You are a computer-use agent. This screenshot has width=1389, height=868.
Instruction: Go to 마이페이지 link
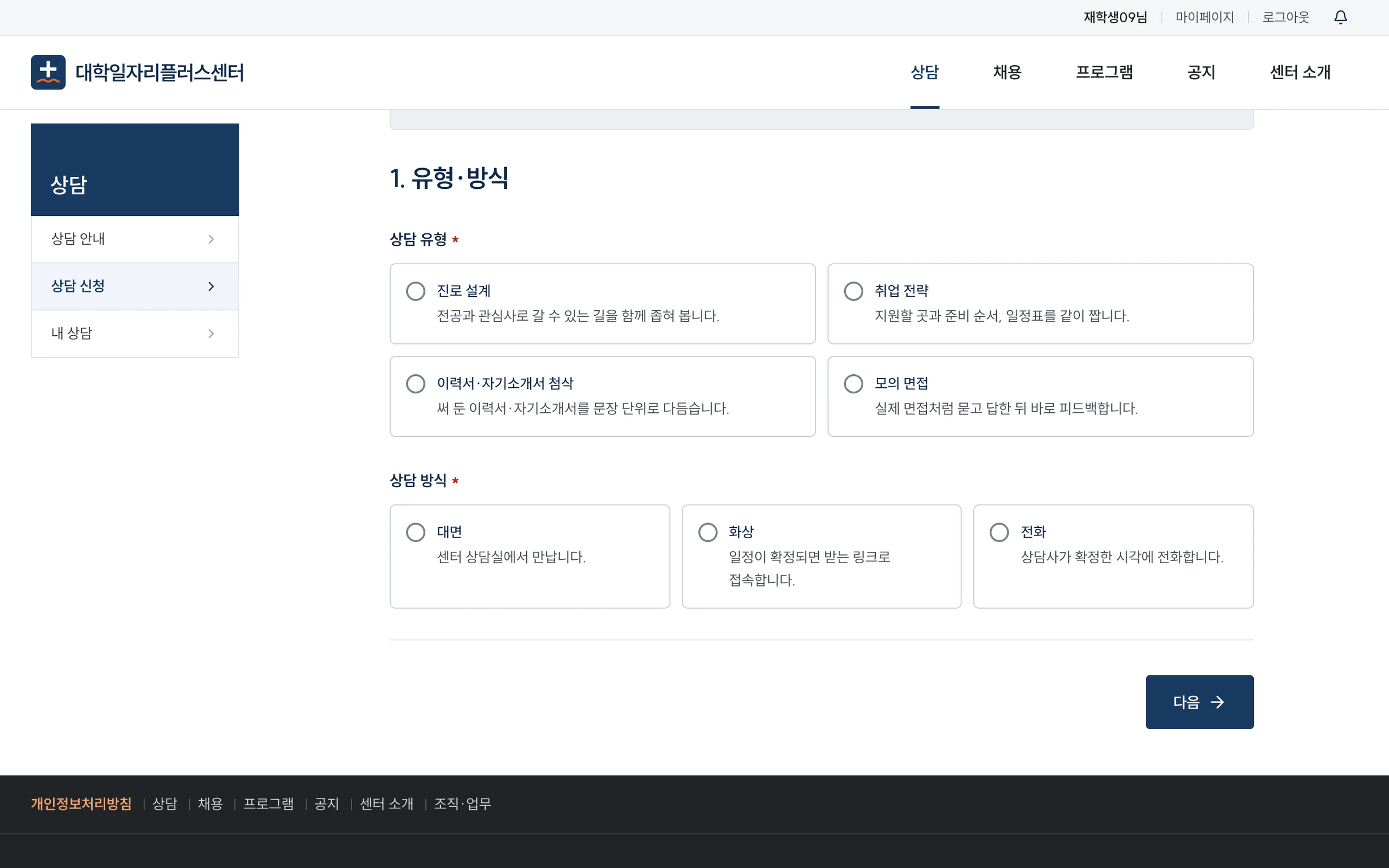click(x=1205, y=17)
